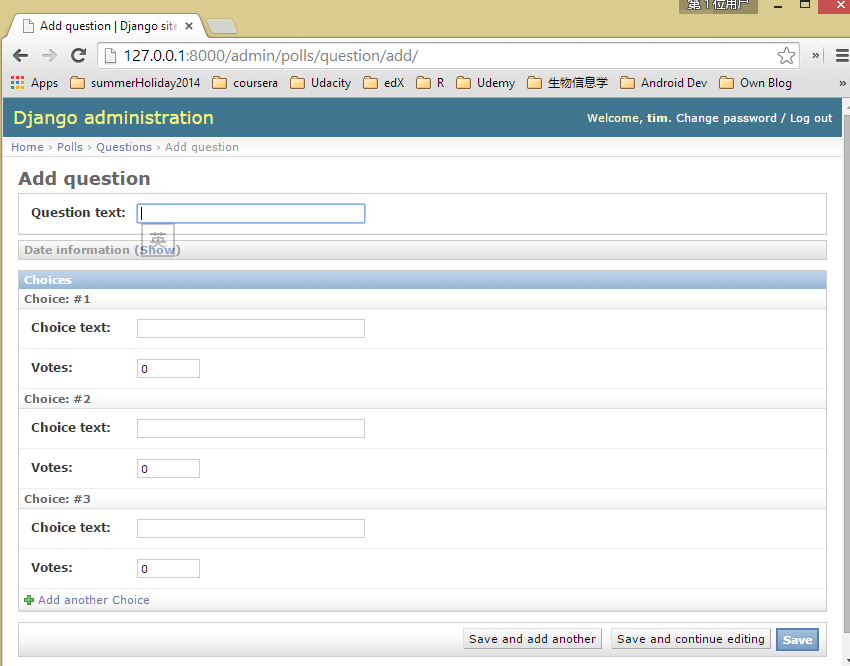Viewport: 850px width, 666px height.
Task: Click the Choices section header
Action: click(422, 280)
